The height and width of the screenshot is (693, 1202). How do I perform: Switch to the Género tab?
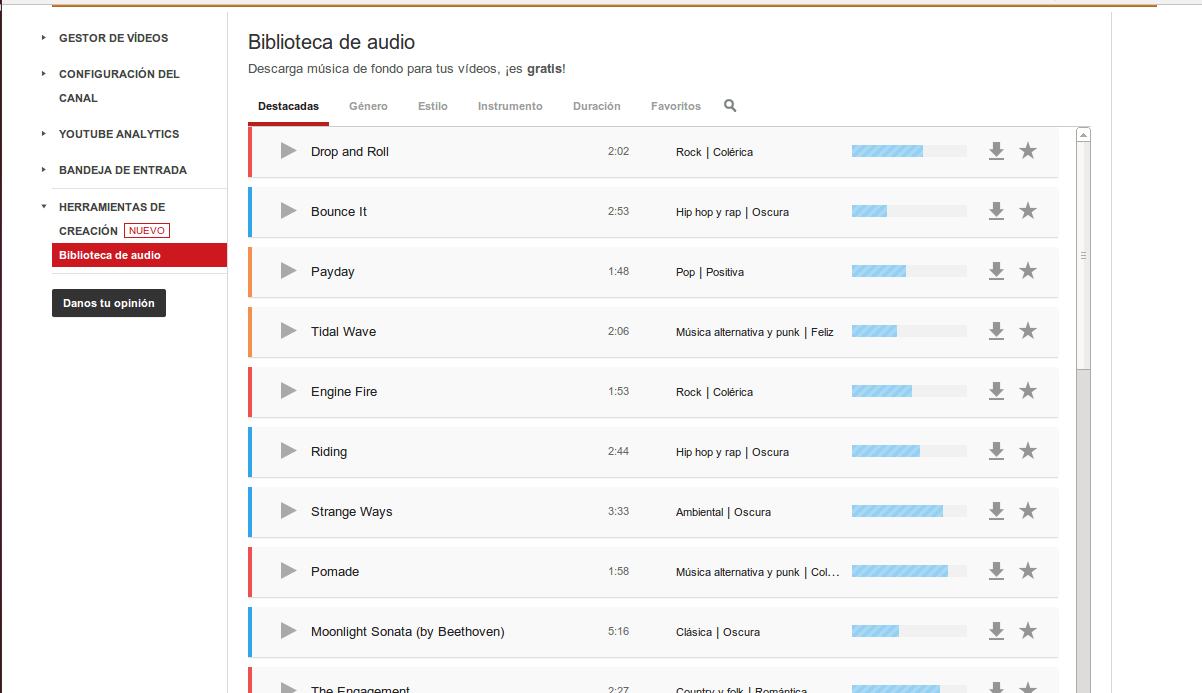point(368,106)
